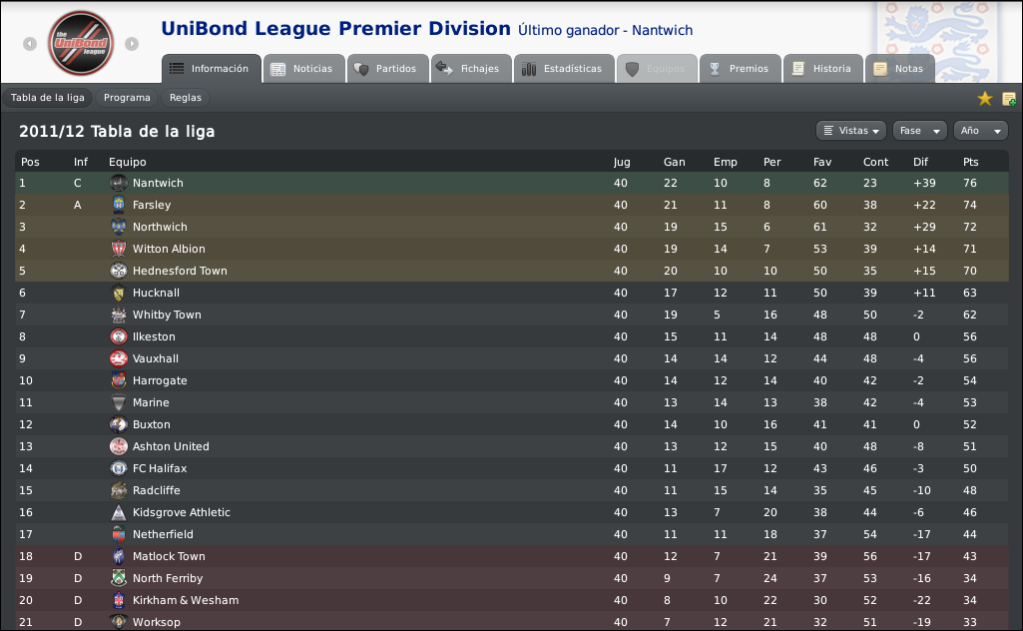Image resolution: width=1023 pixels, height=631 pixels.
Task: Go to previous competition with left arrow
Action: [30, 44]
